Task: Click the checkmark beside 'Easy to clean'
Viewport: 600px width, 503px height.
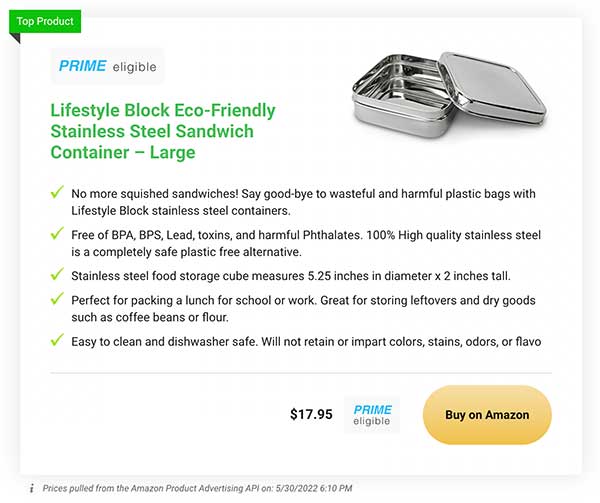Action: tap(57, 339)
